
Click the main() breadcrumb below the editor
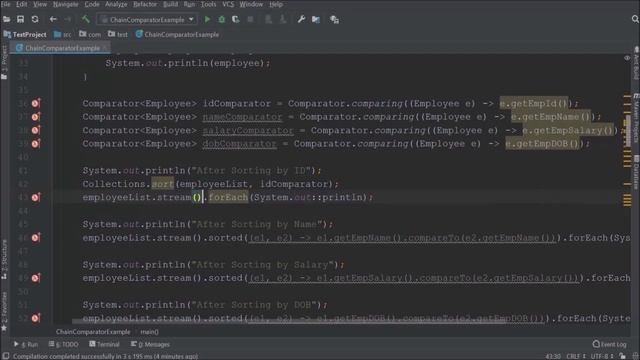pyautogui.click(x=149, y=332)
